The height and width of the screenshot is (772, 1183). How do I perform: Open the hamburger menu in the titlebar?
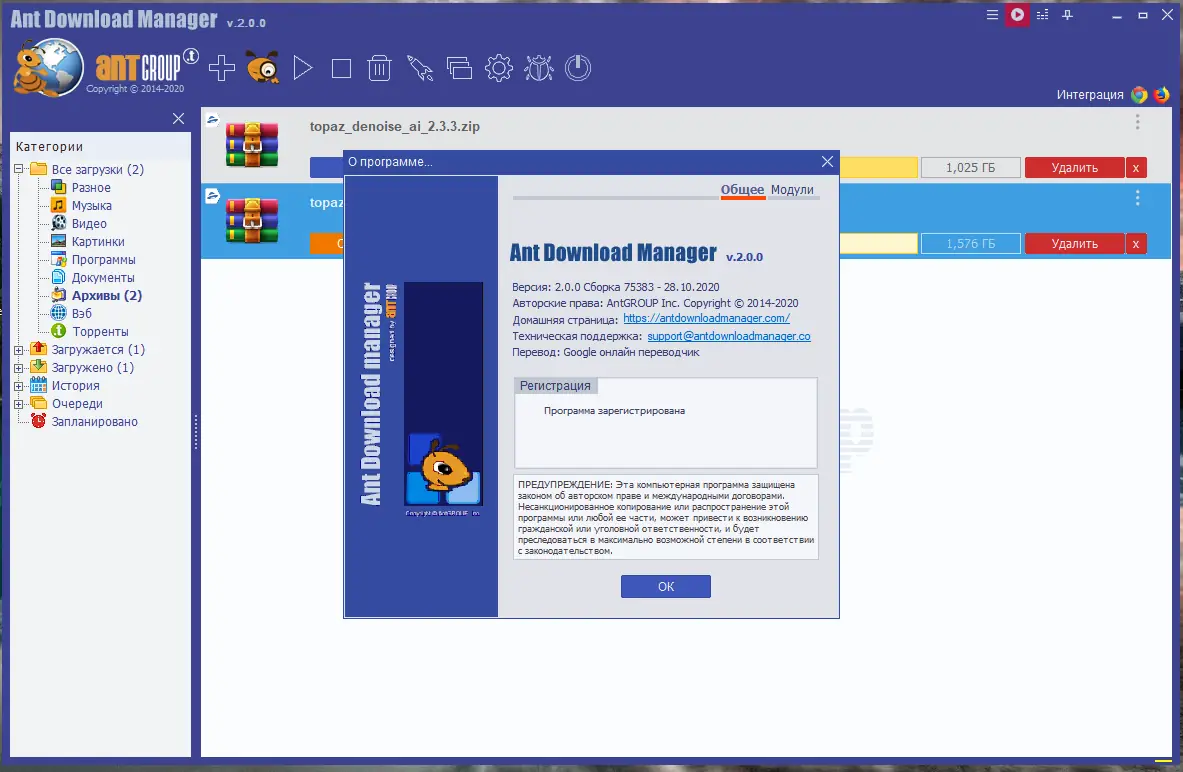992,15
